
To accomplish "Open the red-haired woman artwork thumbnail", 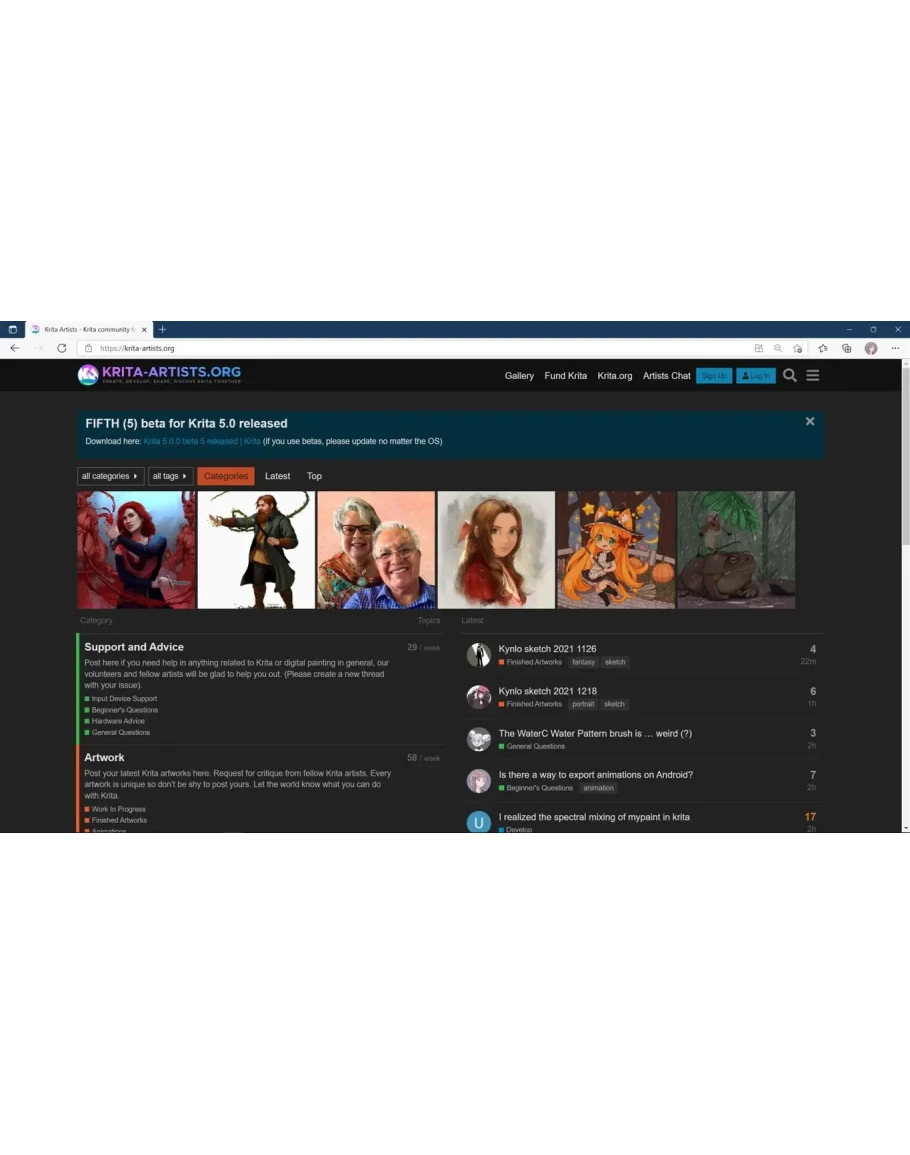I will (137, 549).
